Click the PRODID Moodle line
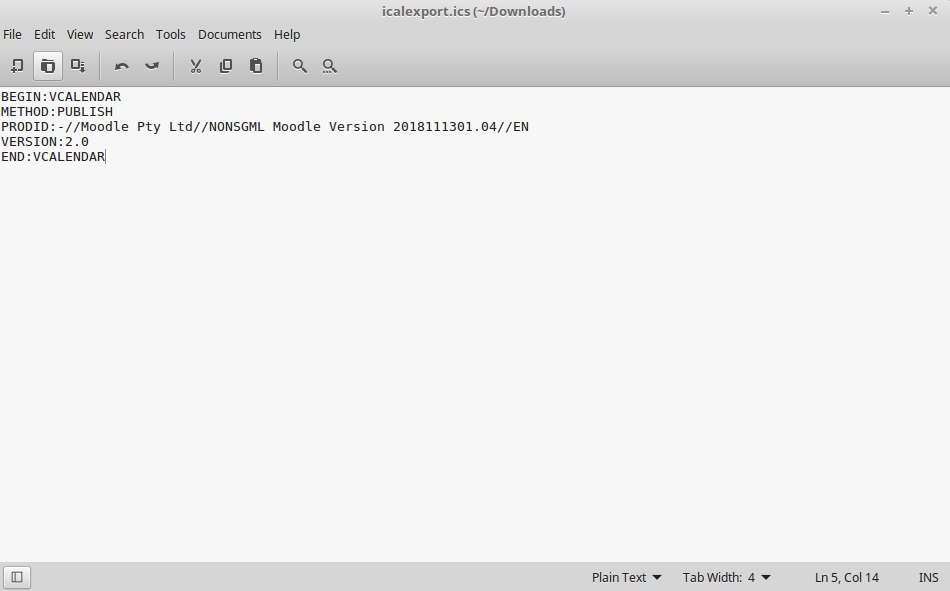Image resolution: width=950 pixels, height=591 pixels. (265, 127)
